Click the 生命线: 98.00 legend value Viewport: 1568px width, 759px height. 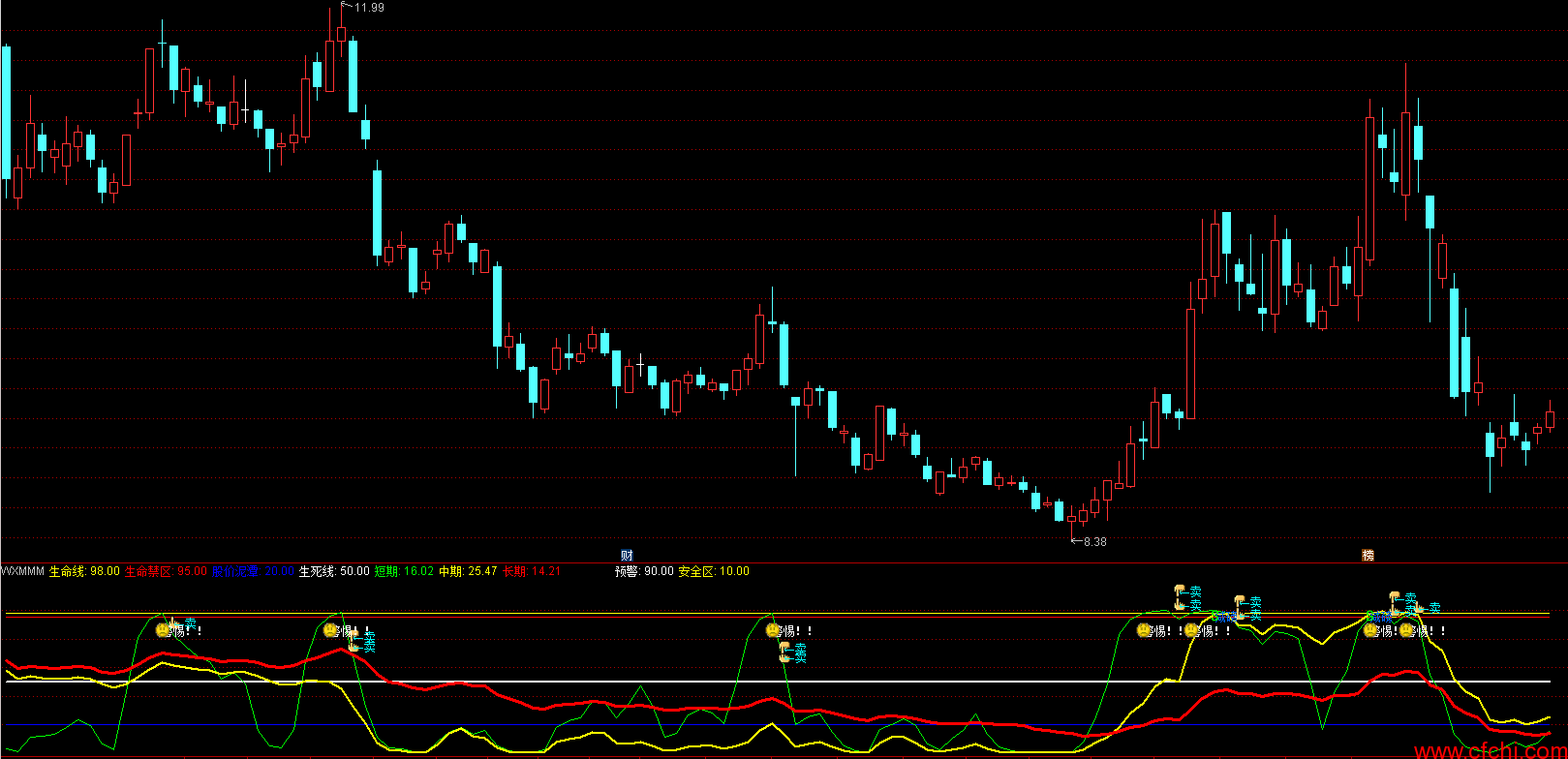pos(84,571)
